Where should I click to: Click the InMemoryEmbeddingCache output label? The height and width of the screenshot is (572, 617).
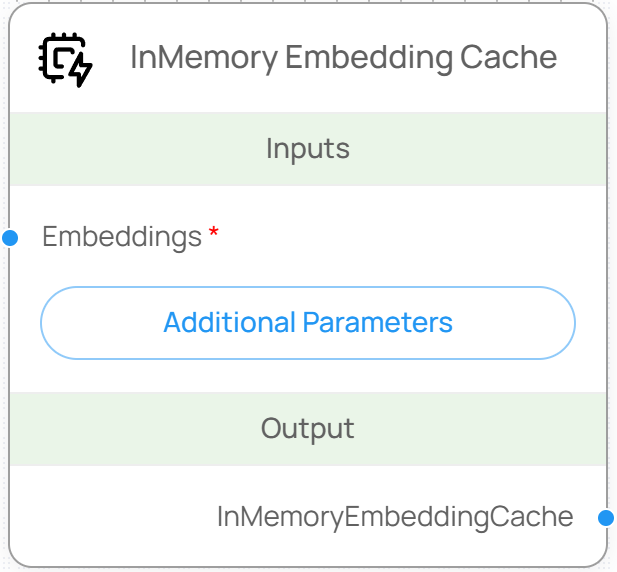click(395, 517)
